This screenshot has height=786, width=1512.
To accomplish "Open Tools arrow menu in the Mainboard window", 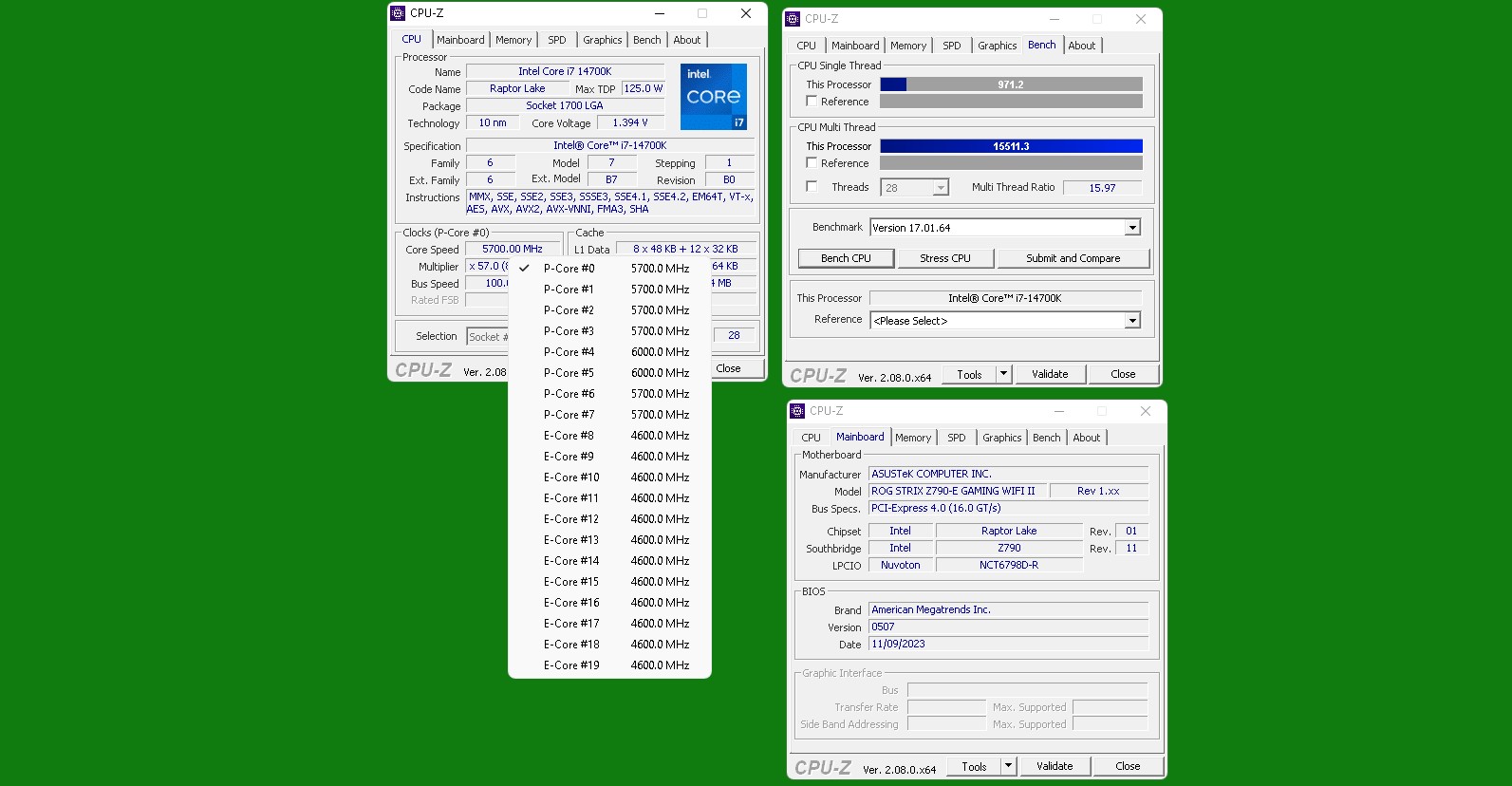I will point(1008,766).
